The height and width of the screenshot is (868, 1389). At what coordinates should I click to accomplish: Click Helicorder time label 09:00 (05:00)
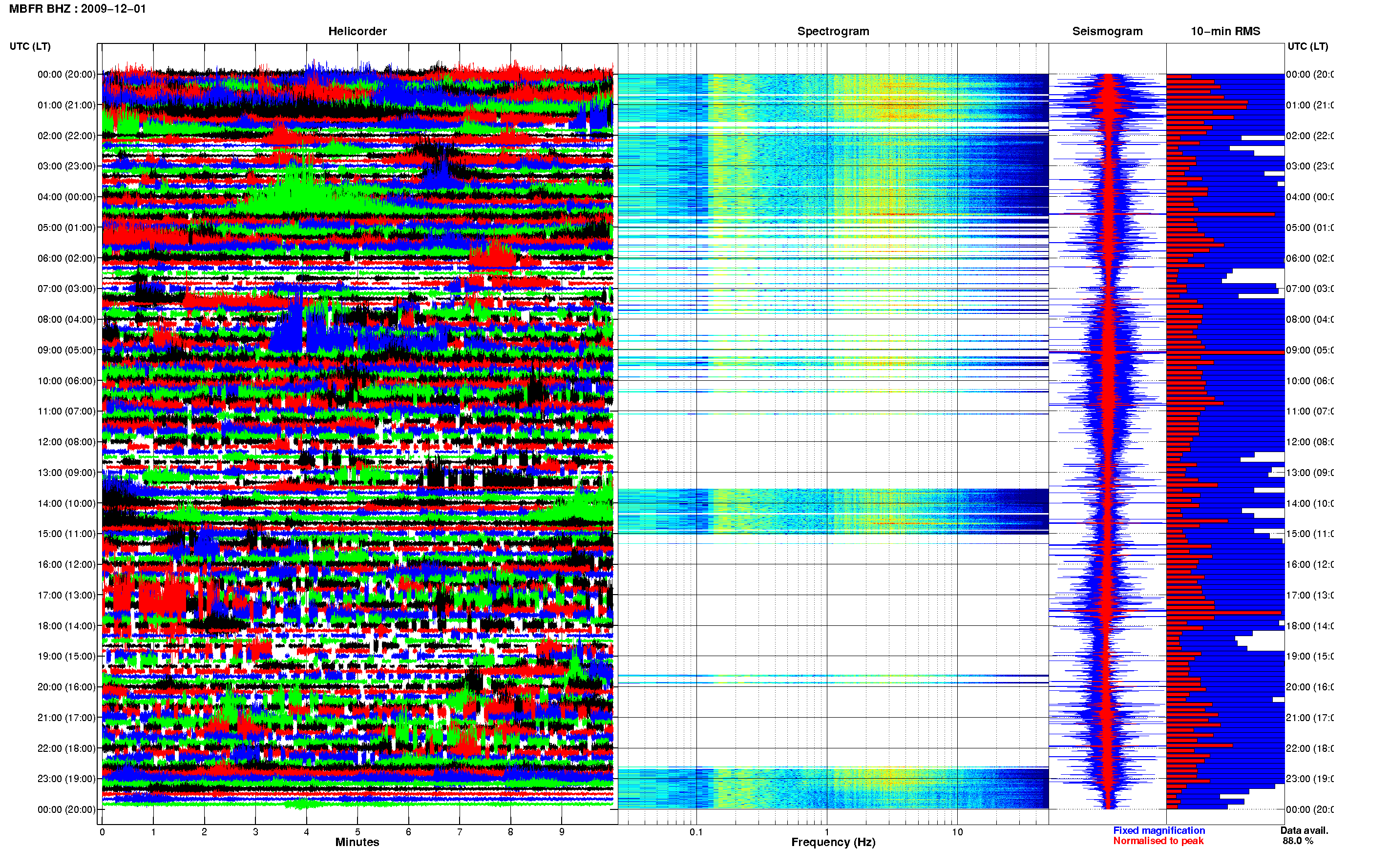pyautogui.click(x=66, y=350)
